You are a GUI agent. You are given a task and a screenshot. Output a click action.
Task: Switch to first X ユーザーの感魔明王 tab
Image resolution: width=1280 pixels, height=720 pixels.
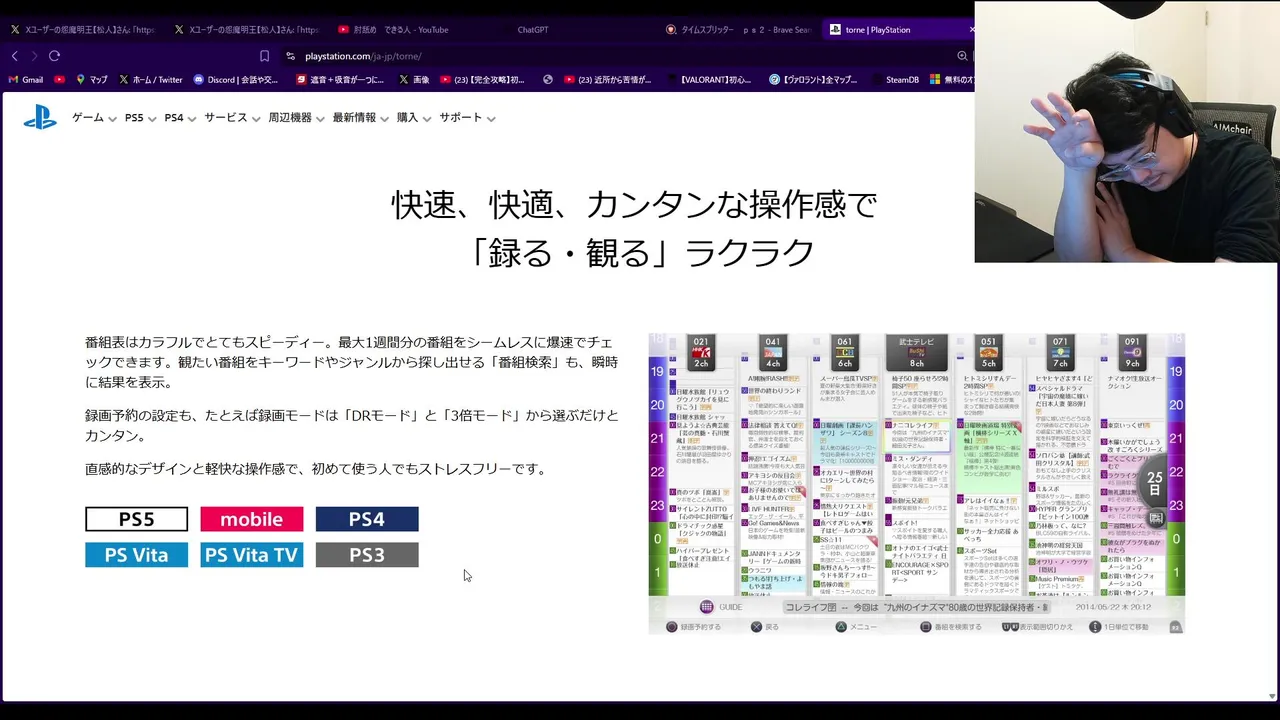(82, 30)
